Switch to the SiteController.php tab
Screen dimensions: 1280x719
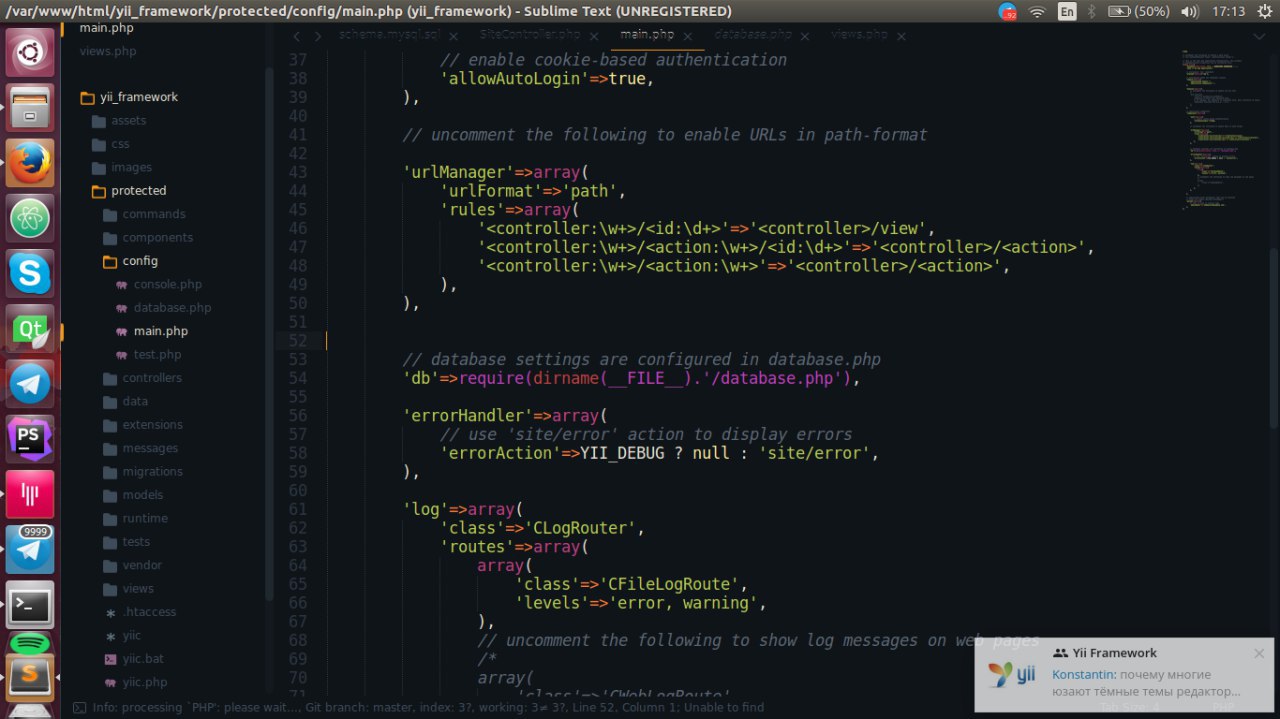(529, 35)
